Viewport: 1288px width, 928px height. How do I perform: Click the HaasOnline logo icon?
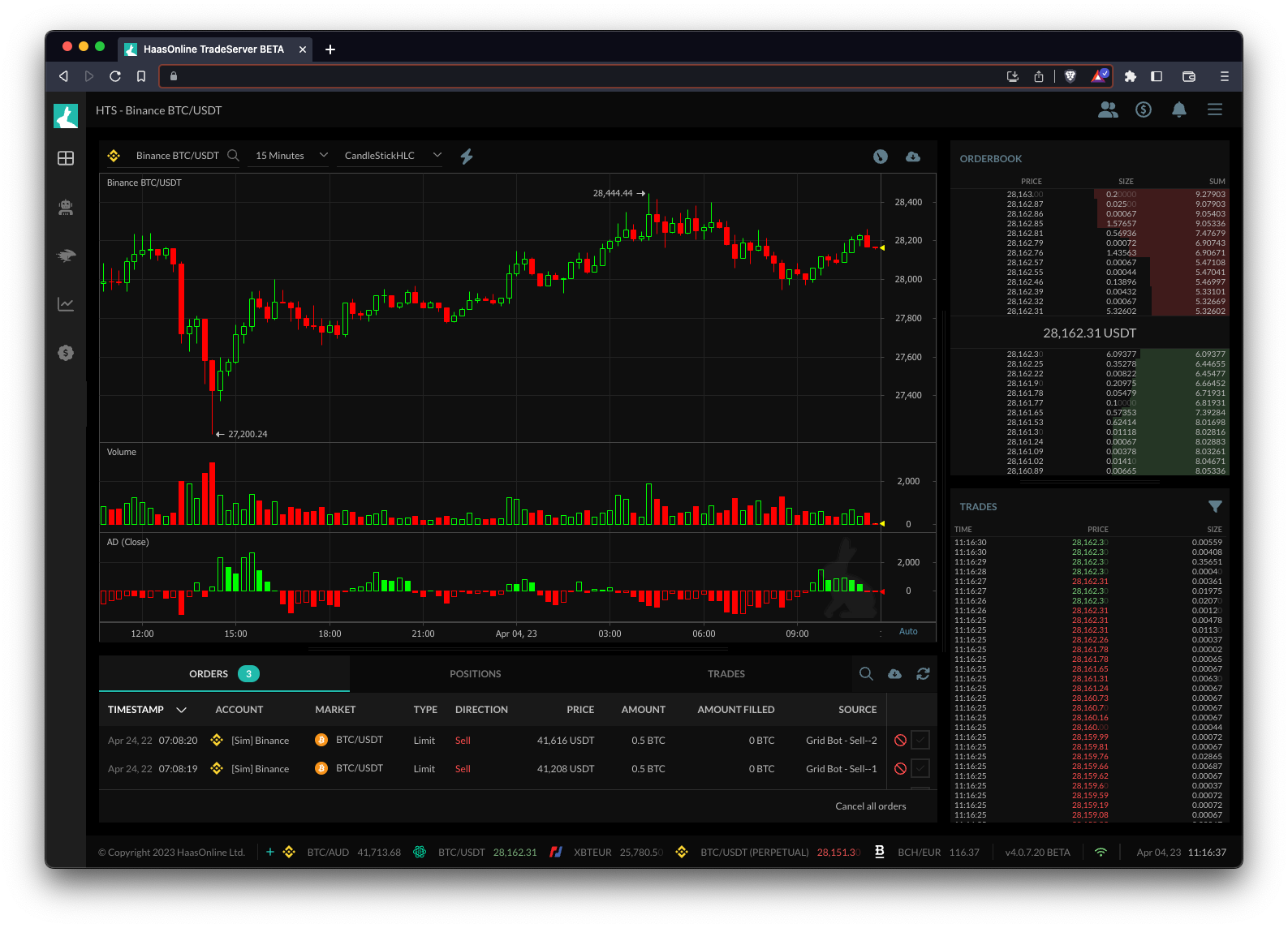(66, 115)
